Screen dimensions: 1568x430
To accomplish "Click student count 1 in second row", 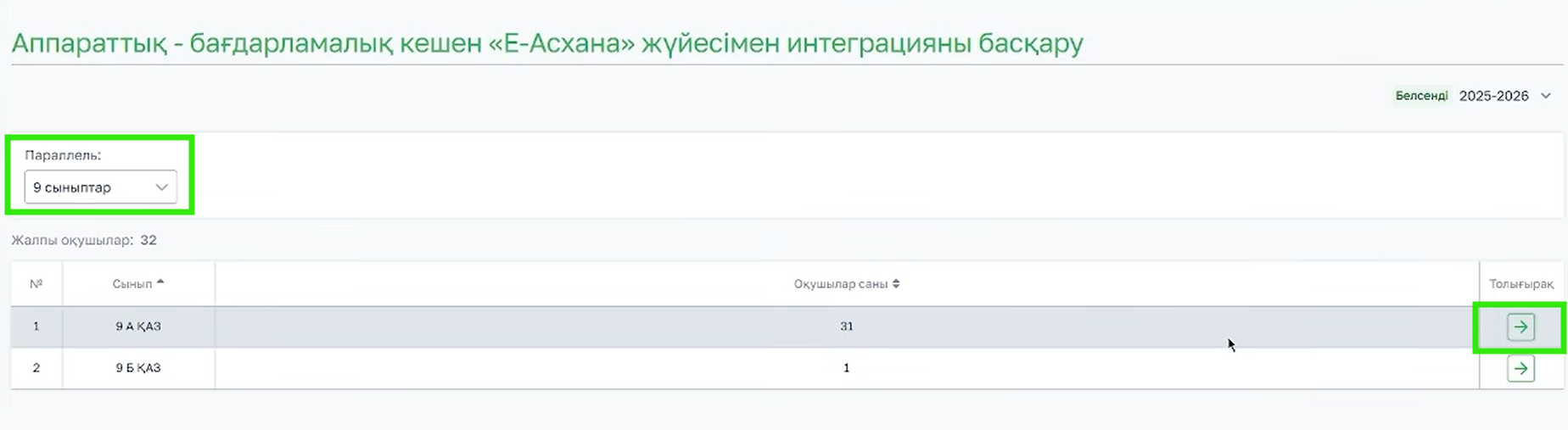I will [846, 368].
